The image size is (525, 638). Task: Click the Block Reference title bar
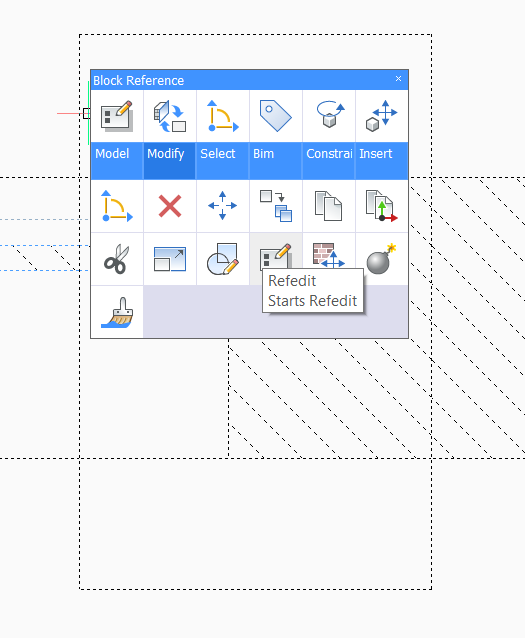[x=249, y=80]
